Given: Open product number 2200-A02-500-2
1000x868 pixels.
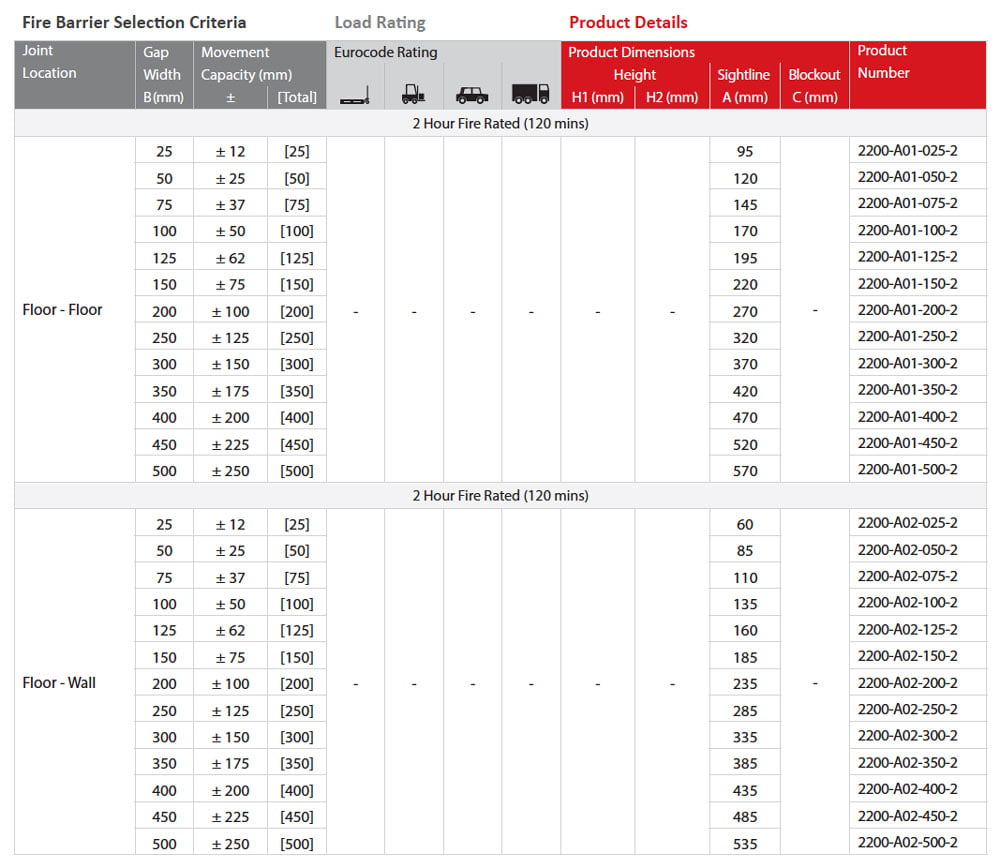Looking at the screenshot, I should (x=907, y=842).
